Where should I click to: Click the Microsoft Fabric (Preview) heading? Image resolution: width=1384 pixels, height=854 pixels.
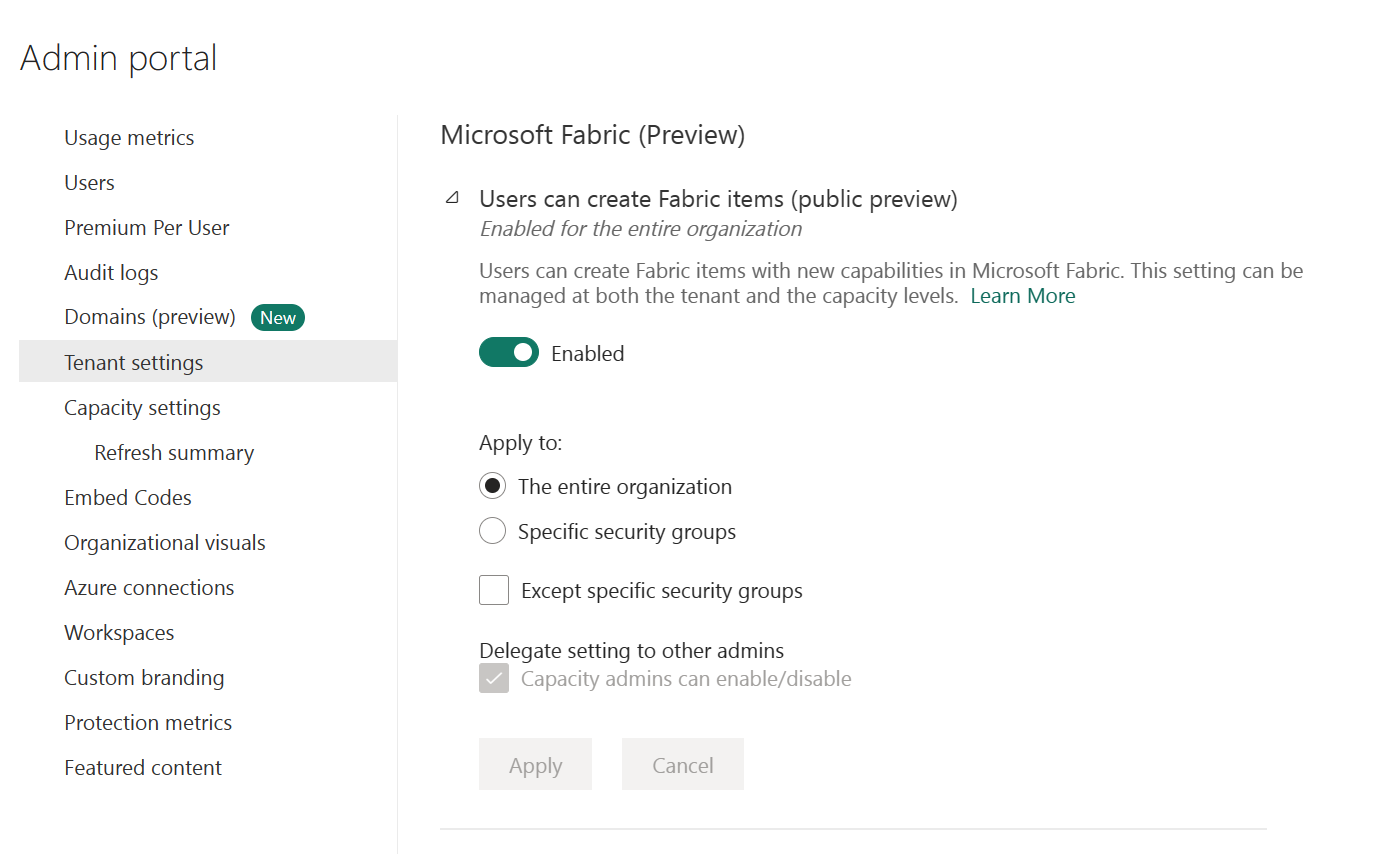click(593, 135)
